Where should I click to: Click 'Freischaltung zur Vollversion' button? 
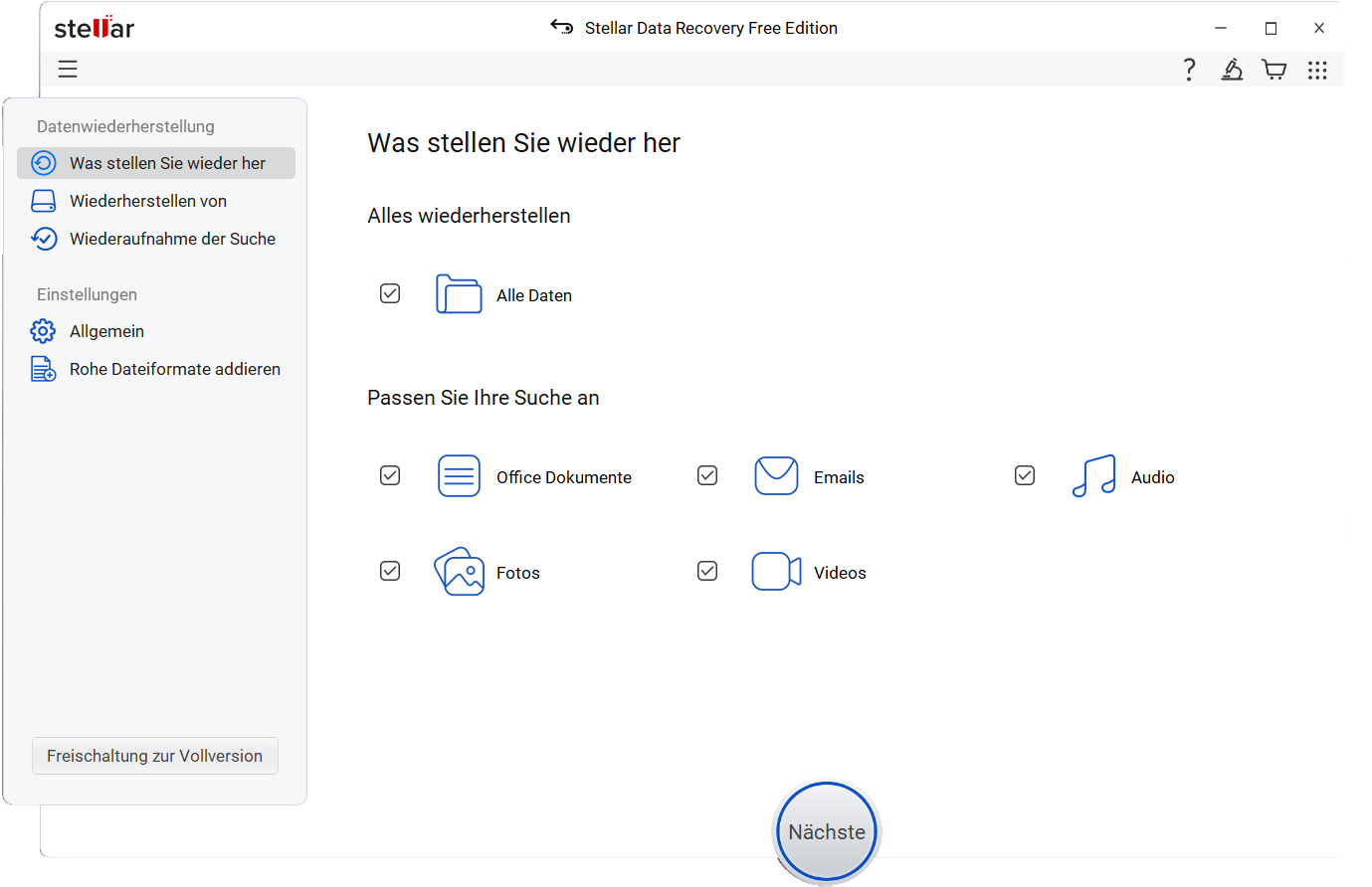pos(155,756)
